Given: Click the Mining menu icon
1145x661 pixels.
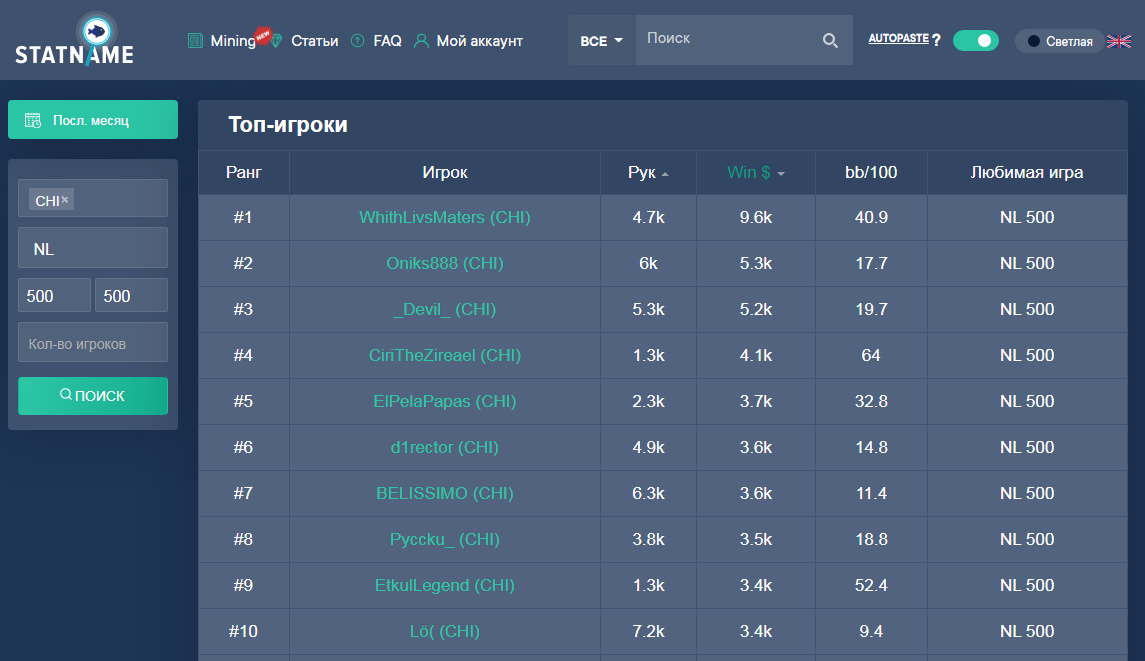Looking at the screenshot, I should point(195,41).
